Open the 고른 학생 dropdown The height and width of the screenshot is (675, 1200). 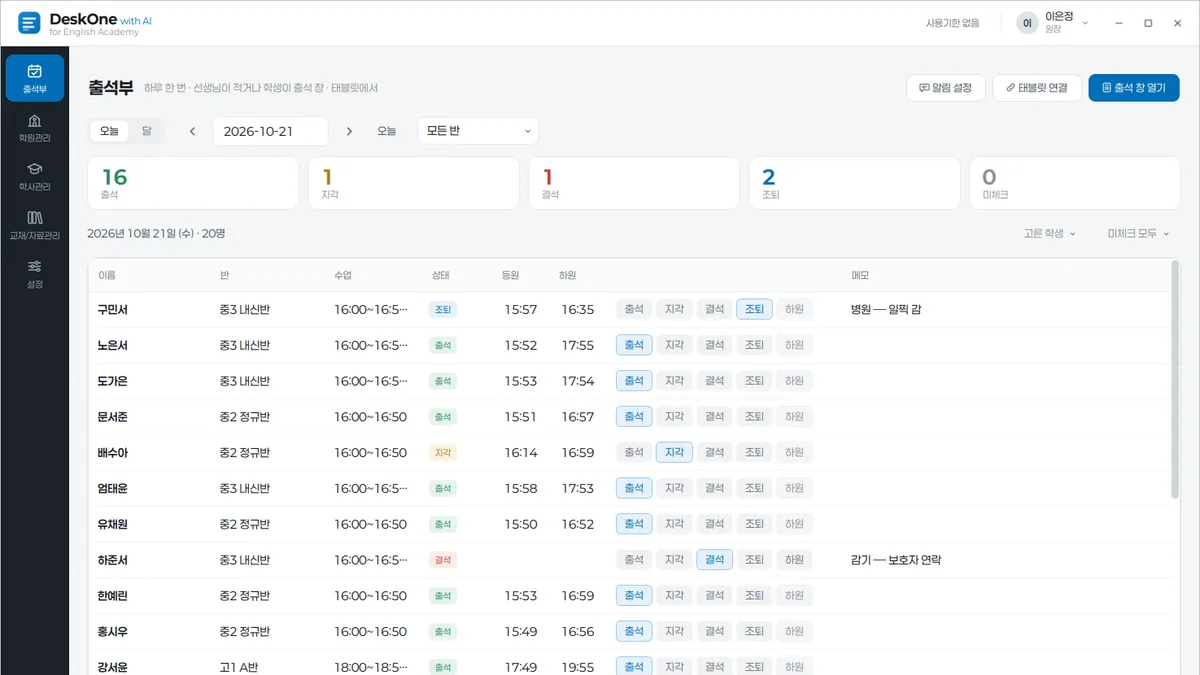[x=1049, y=233]
